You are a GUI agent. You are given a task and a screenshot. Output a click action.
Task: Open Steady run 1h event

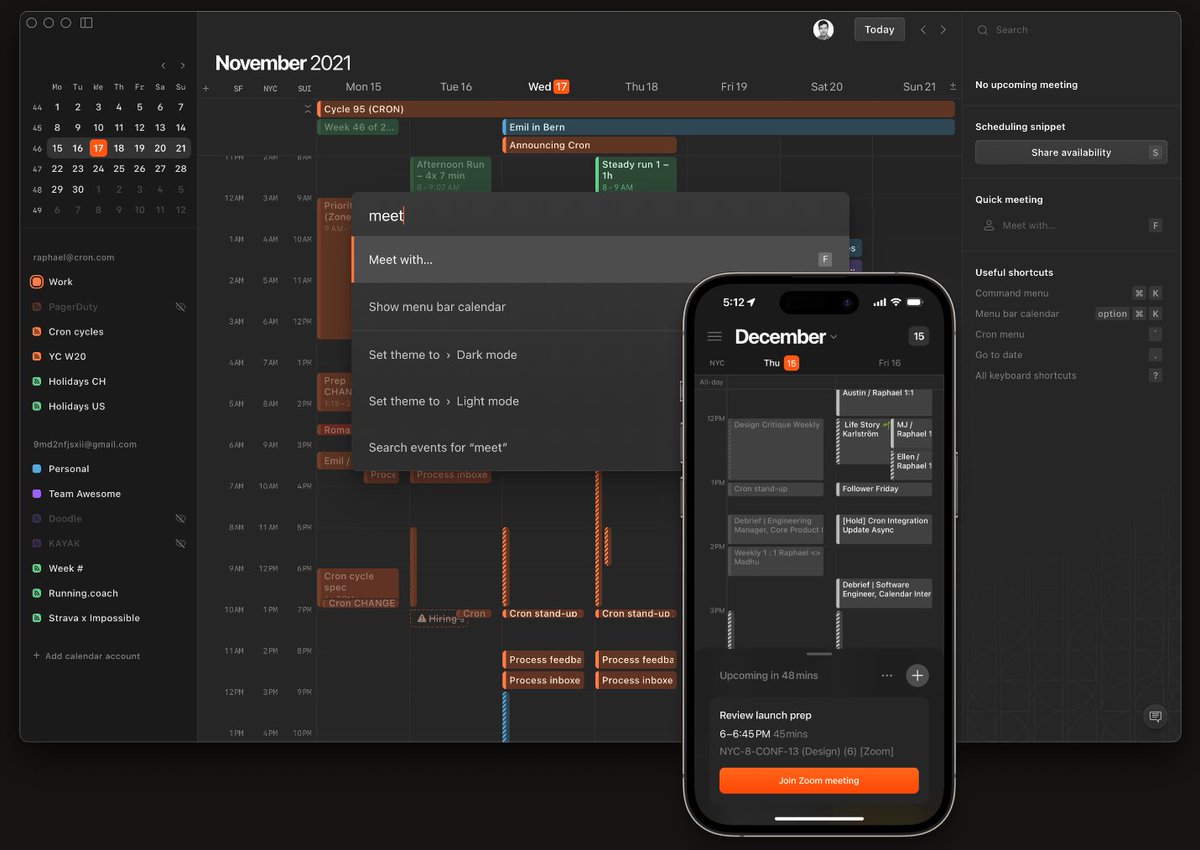coord(636,175)
